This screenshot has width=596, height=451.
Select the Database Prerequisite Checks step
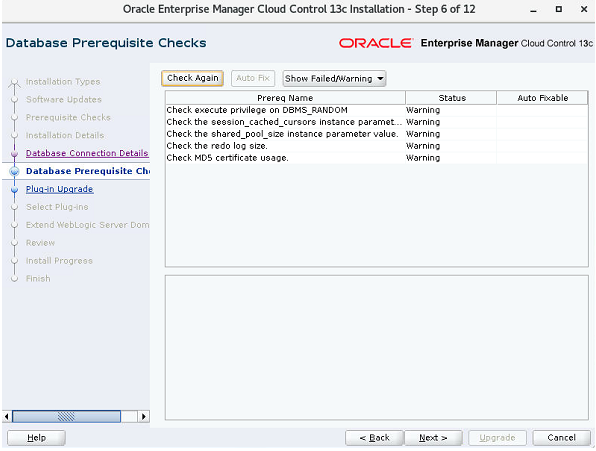(88, 171)
